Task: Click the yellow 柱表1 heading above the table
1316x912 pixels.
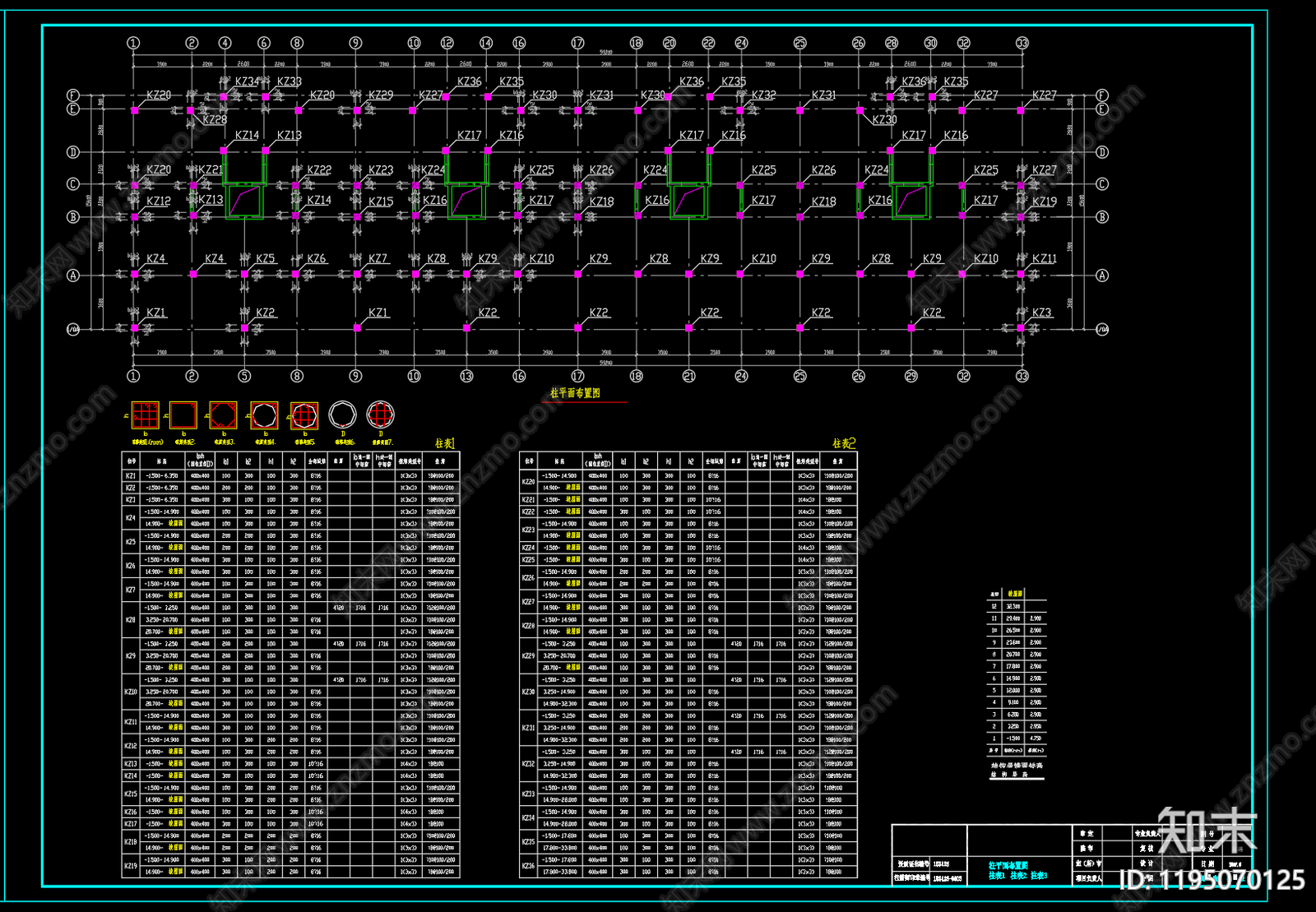Action: coord(444,443)
